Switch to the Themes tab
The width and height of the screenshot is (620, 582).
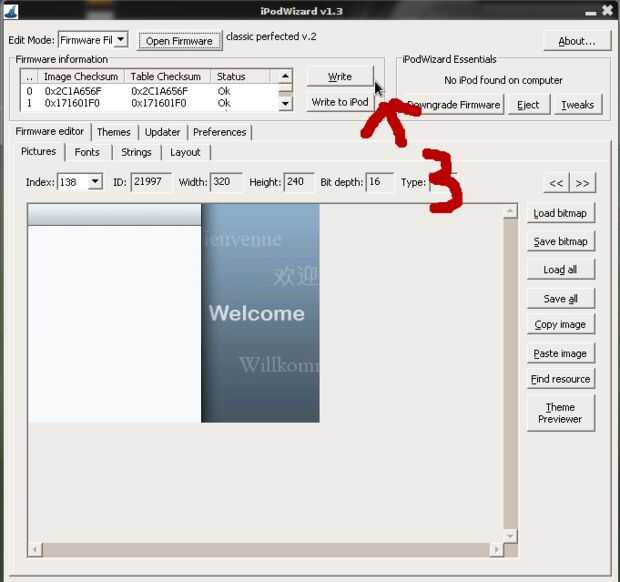pyautogui.click(x=114, y=132)
